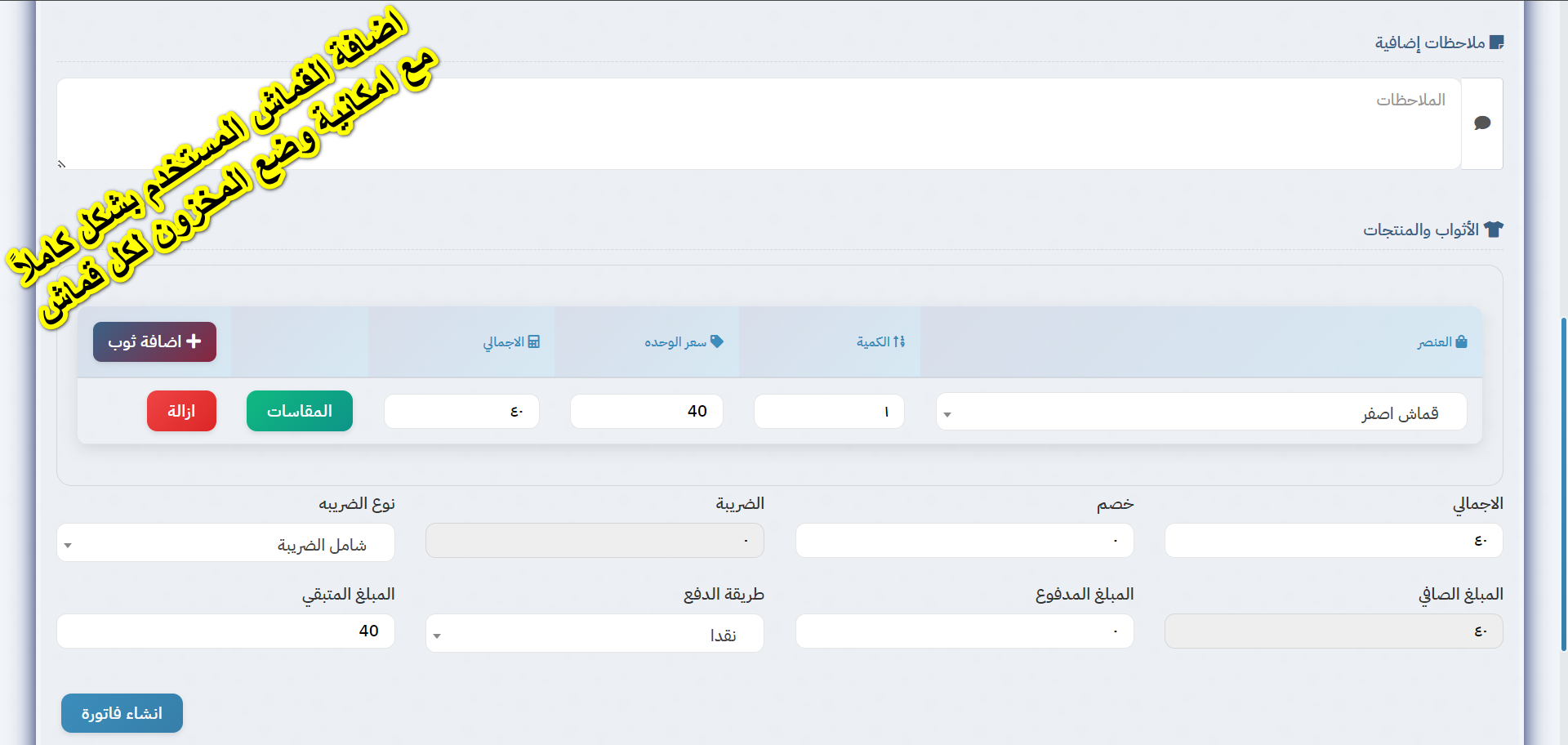Click the row quantity input field
The width and height of the screenshot is (1568, 745).
pos(829,411)
